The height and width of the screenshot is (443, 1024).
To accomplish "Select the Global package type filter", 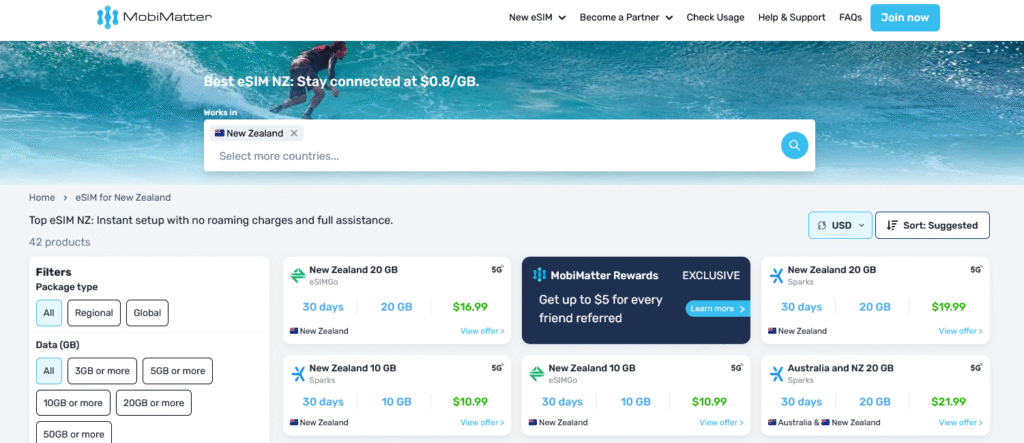I will pyautogui.click(x=147, y=313).
